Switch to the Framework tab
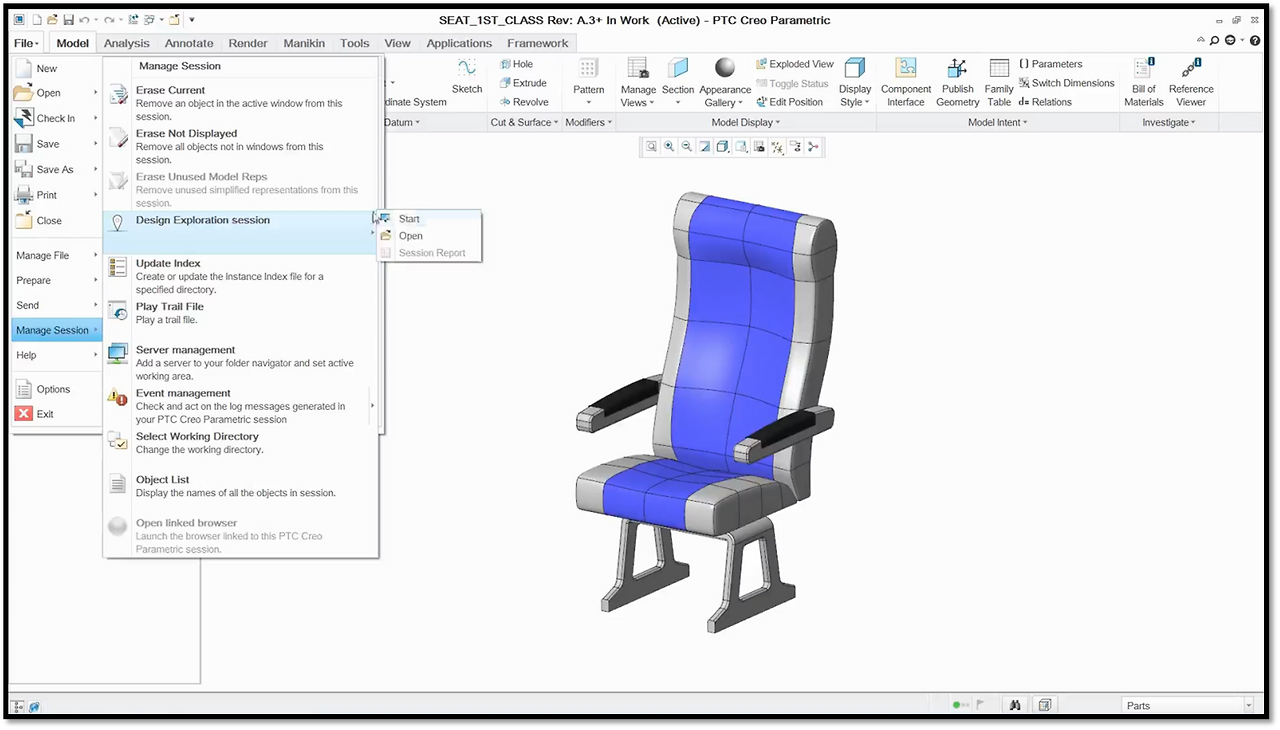 537,43
